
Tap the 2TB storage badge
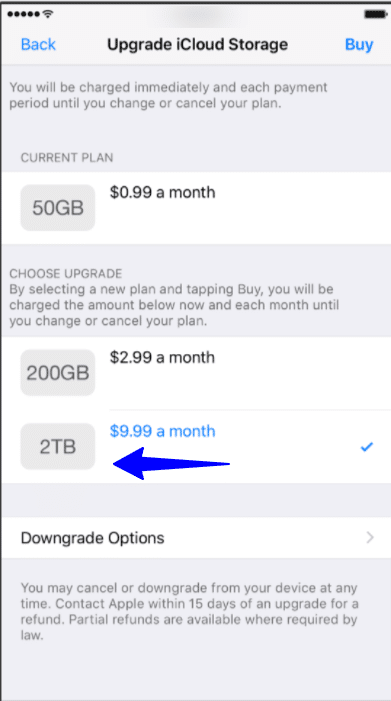(58, 447)
